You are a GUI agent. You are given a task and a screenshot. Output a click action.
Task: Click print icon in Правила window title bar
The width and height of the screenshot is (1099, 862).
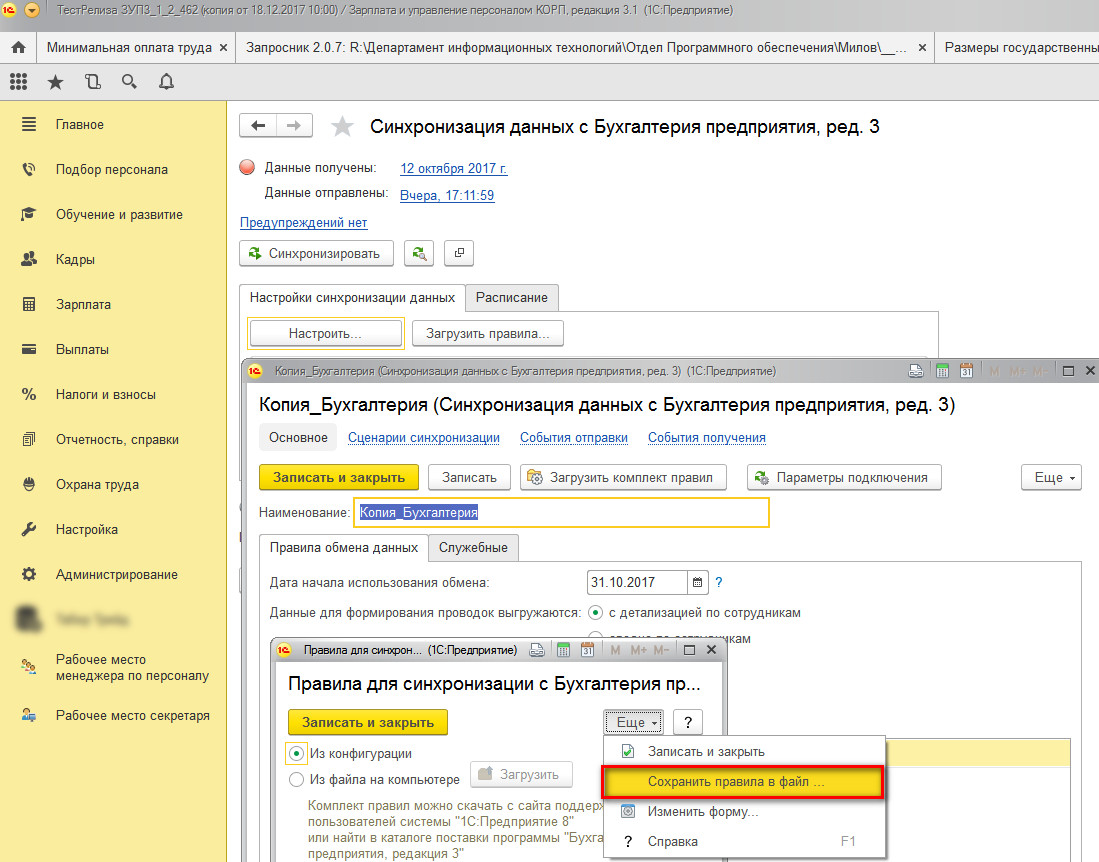pyautogui.click(x=537, y=650)
